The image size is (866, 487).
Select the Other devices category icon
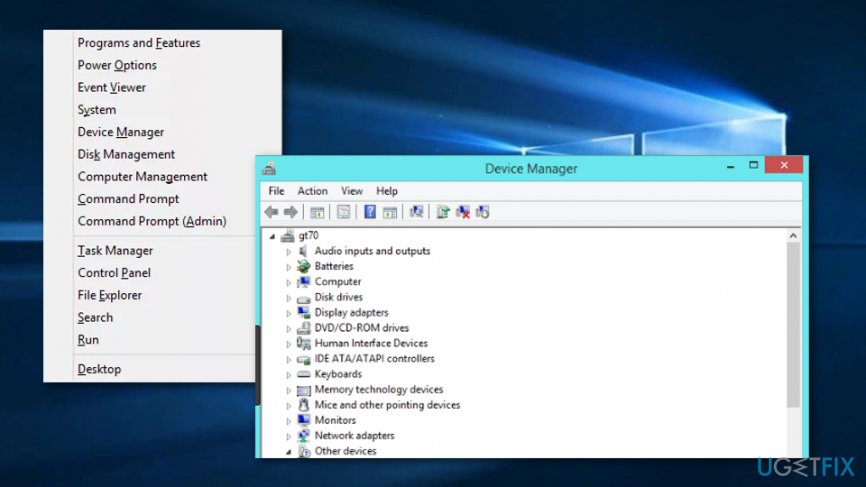tap(303, 452)
